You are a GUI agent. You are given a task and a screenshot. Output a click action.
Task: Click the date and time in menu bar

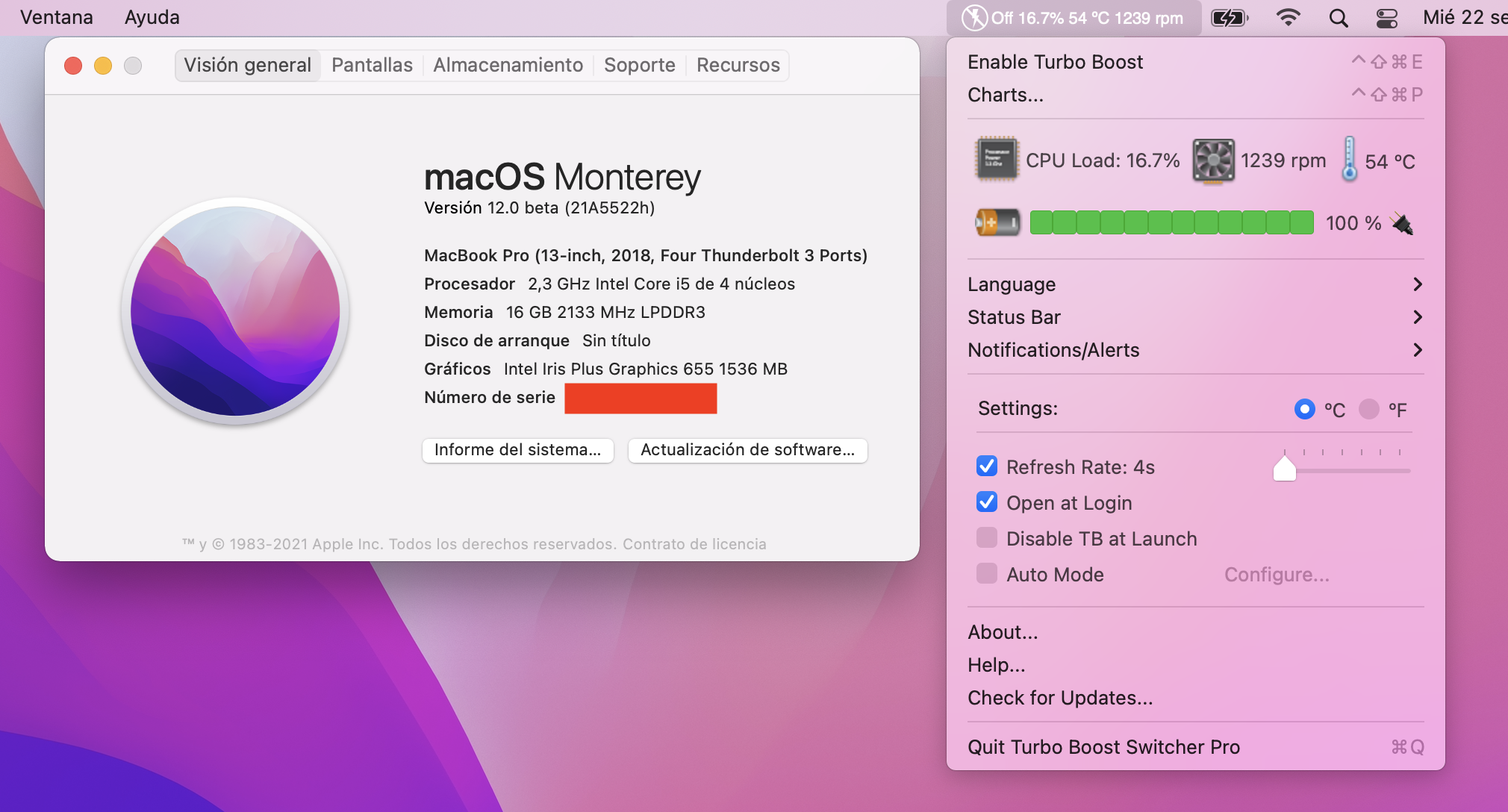(1465, 17)
